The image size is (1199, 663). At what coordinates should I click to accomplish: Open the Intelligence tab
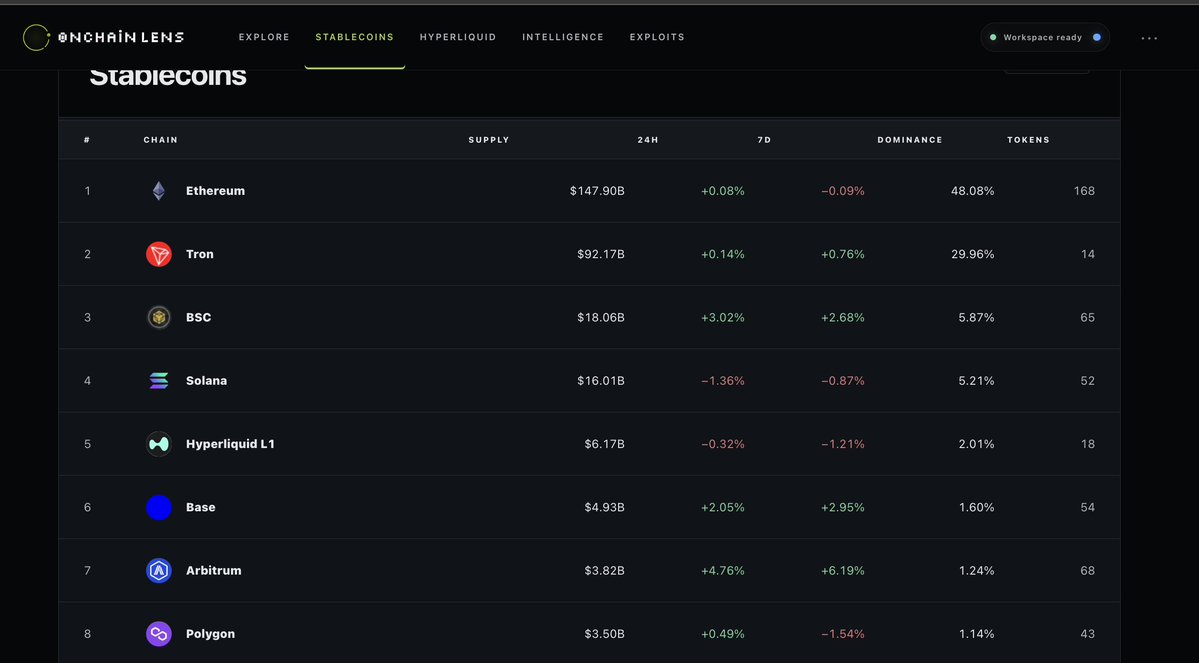(563, 37)
